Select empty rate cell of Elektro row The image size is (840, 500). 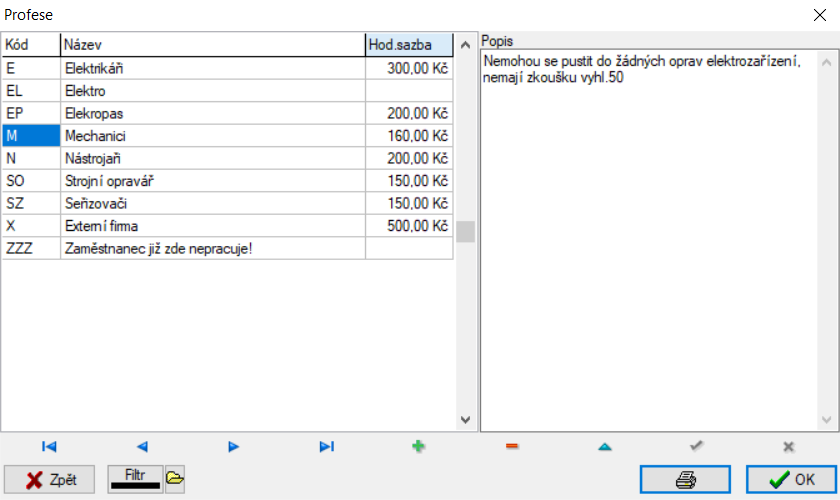[409, 91]
